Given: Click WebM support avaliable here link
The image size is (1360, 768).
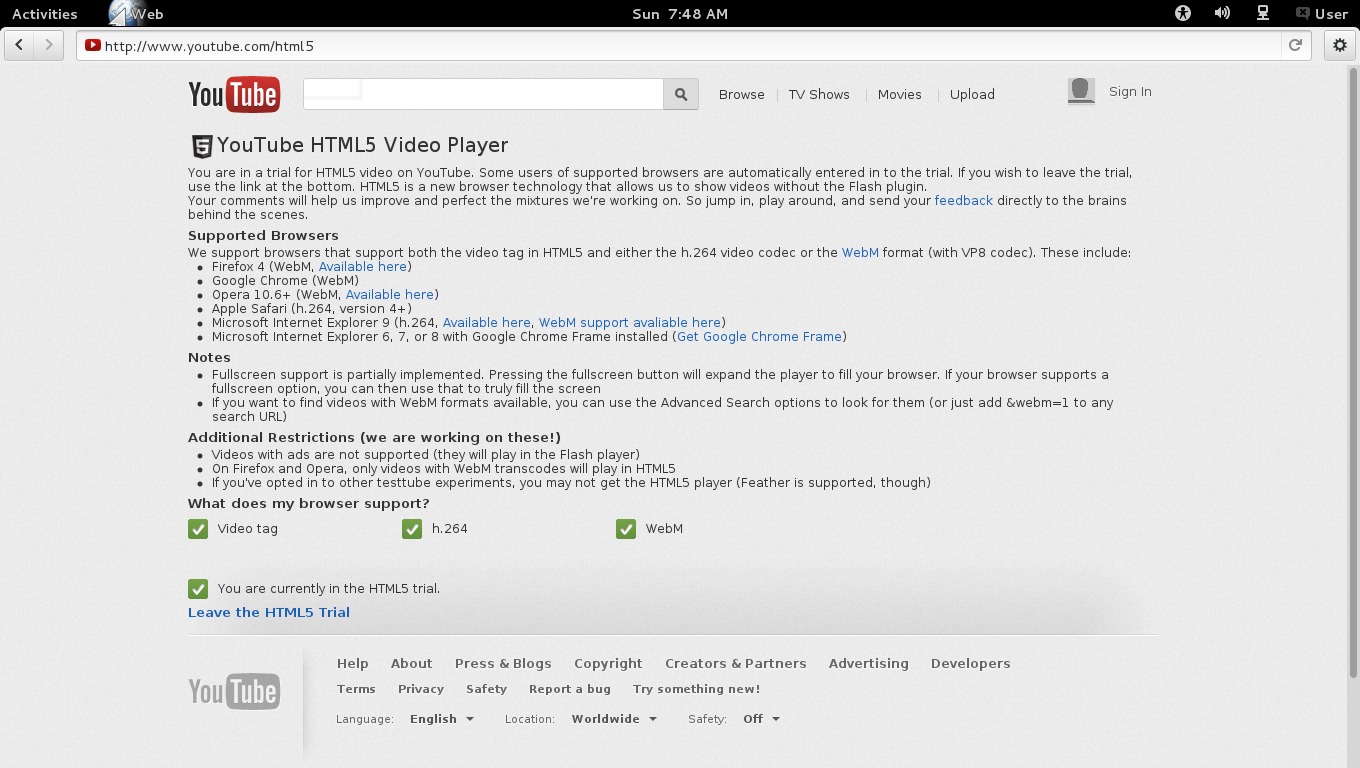Looking at the screenshot, I should [630, 322].
